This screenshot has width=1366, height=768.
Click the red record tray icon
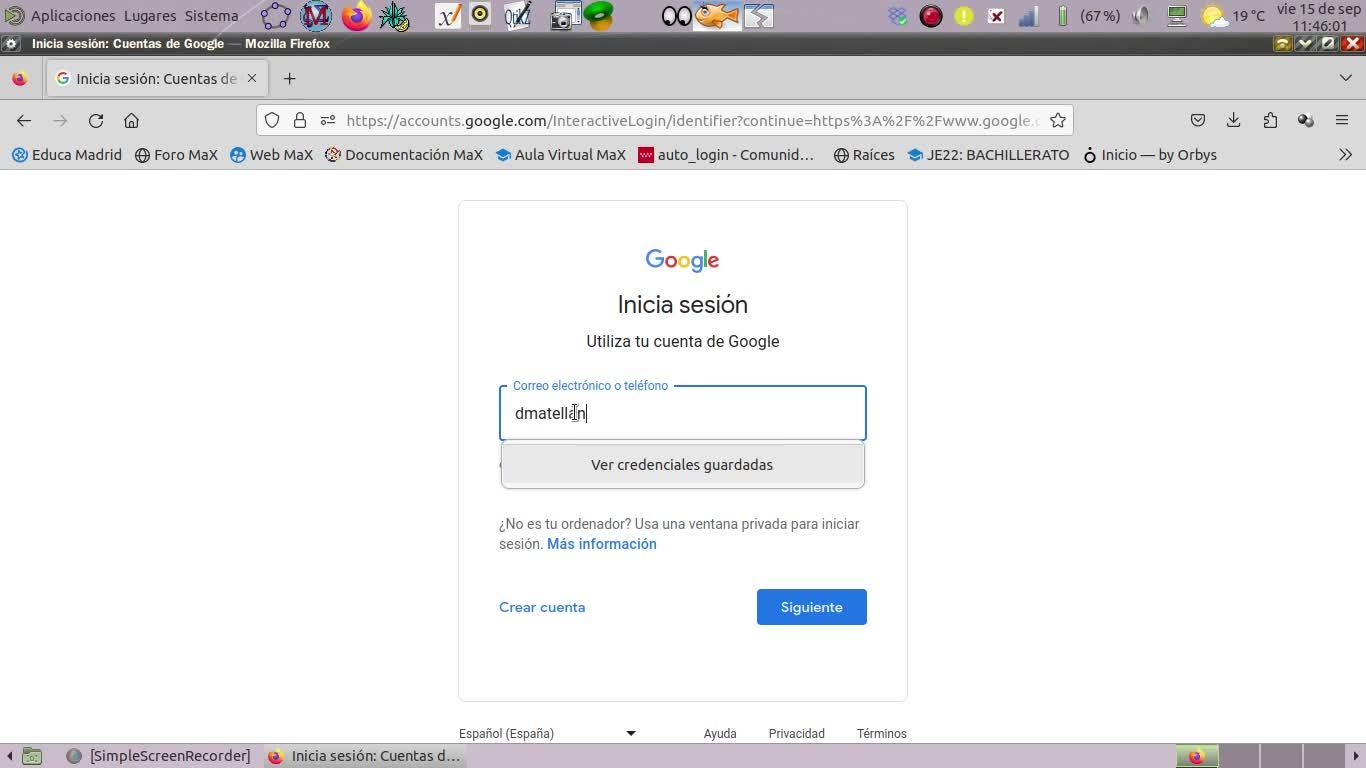pyautogui.click(x=931, y=16)
